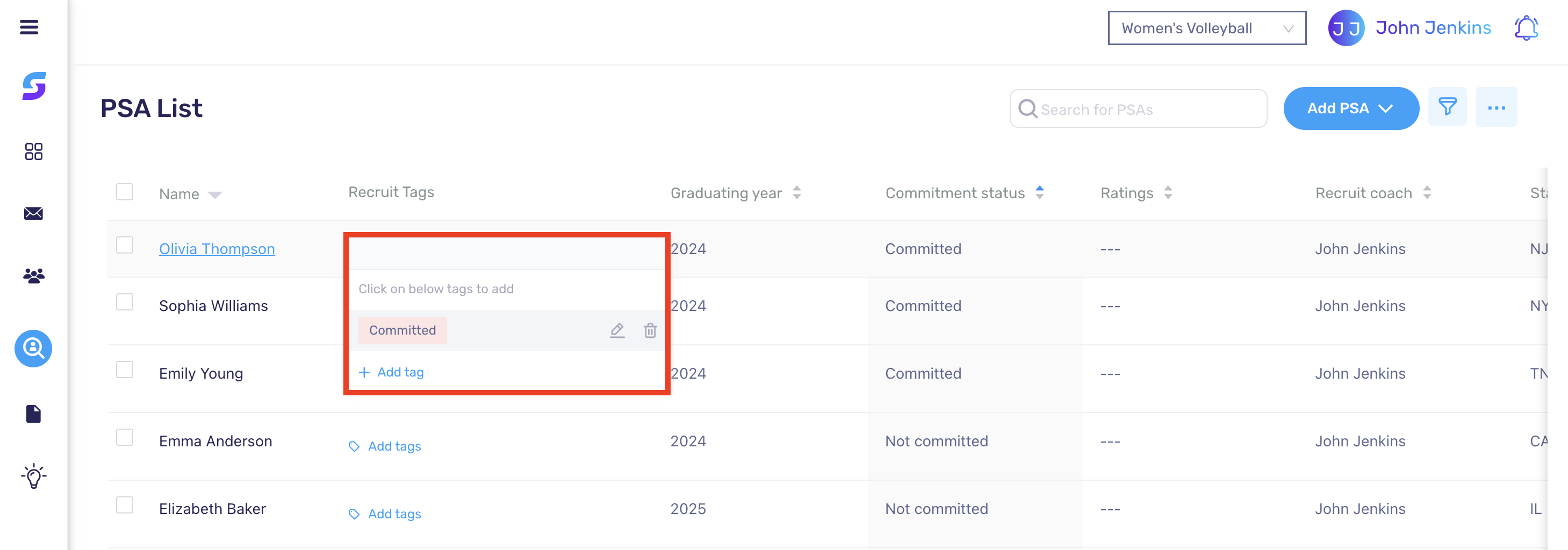Viewport: 1568px width, 550px height.
Task: Open the hamburger menu in sidebar
Action: pyautogui.click(x=28, y=27)
